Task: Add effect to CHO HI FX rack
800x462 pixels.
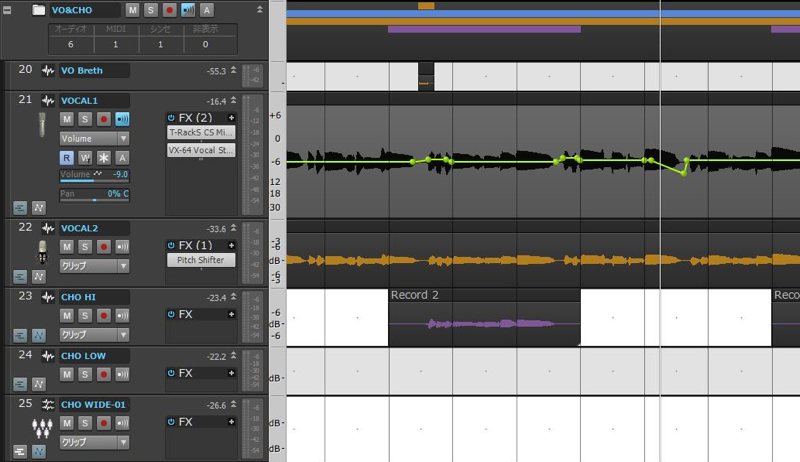Action: pyautogui.click(x=231, y=314)
